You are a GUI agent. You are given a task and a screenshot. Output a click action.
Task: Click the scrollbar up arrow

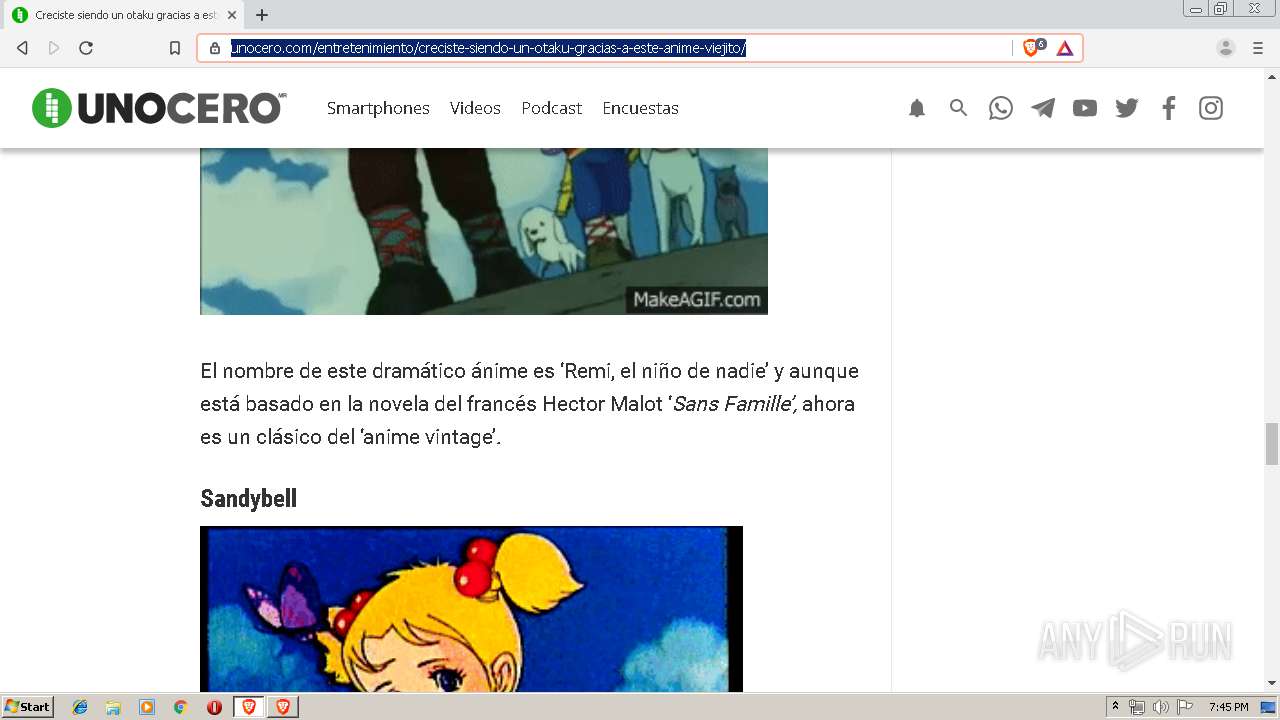tap(1271, 76)
